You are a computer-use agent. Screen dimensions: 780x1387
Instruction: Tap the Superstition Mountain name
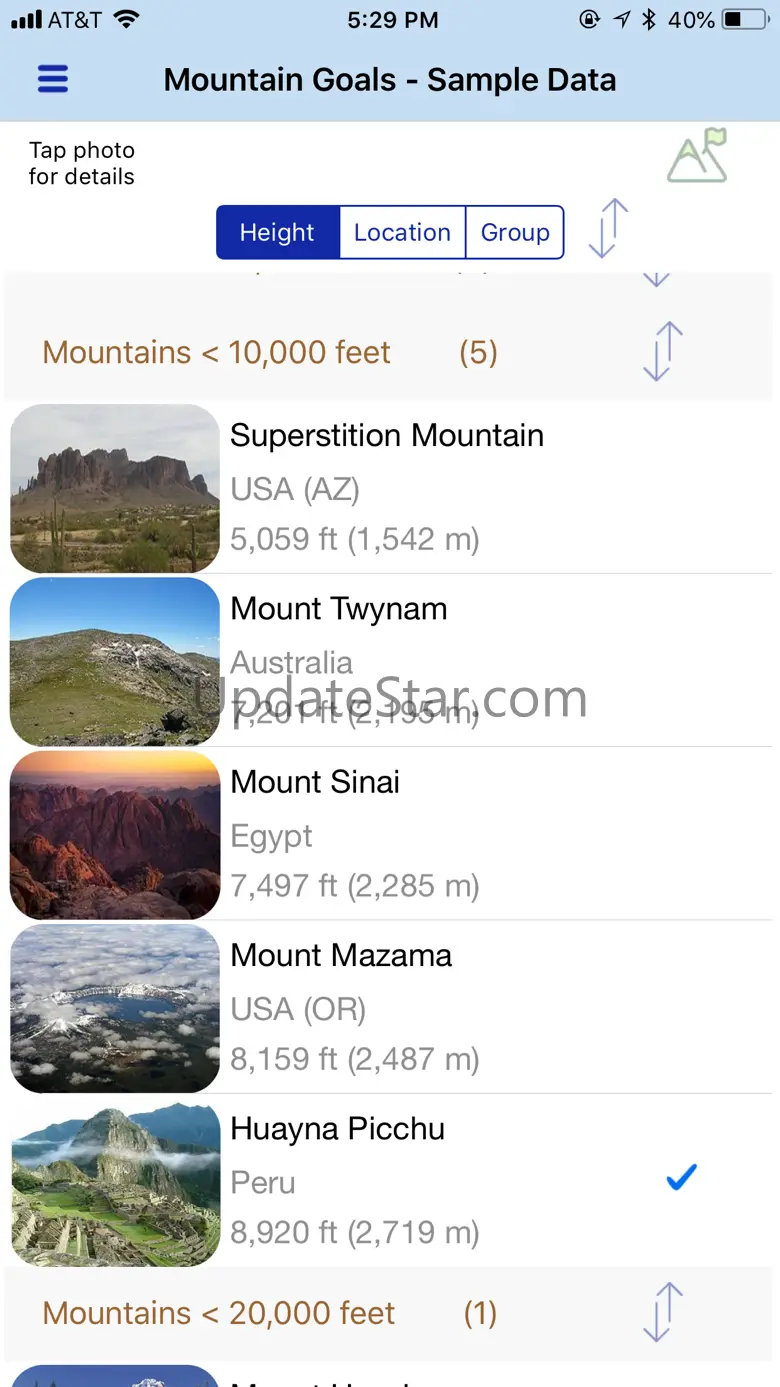coord(387,435)
